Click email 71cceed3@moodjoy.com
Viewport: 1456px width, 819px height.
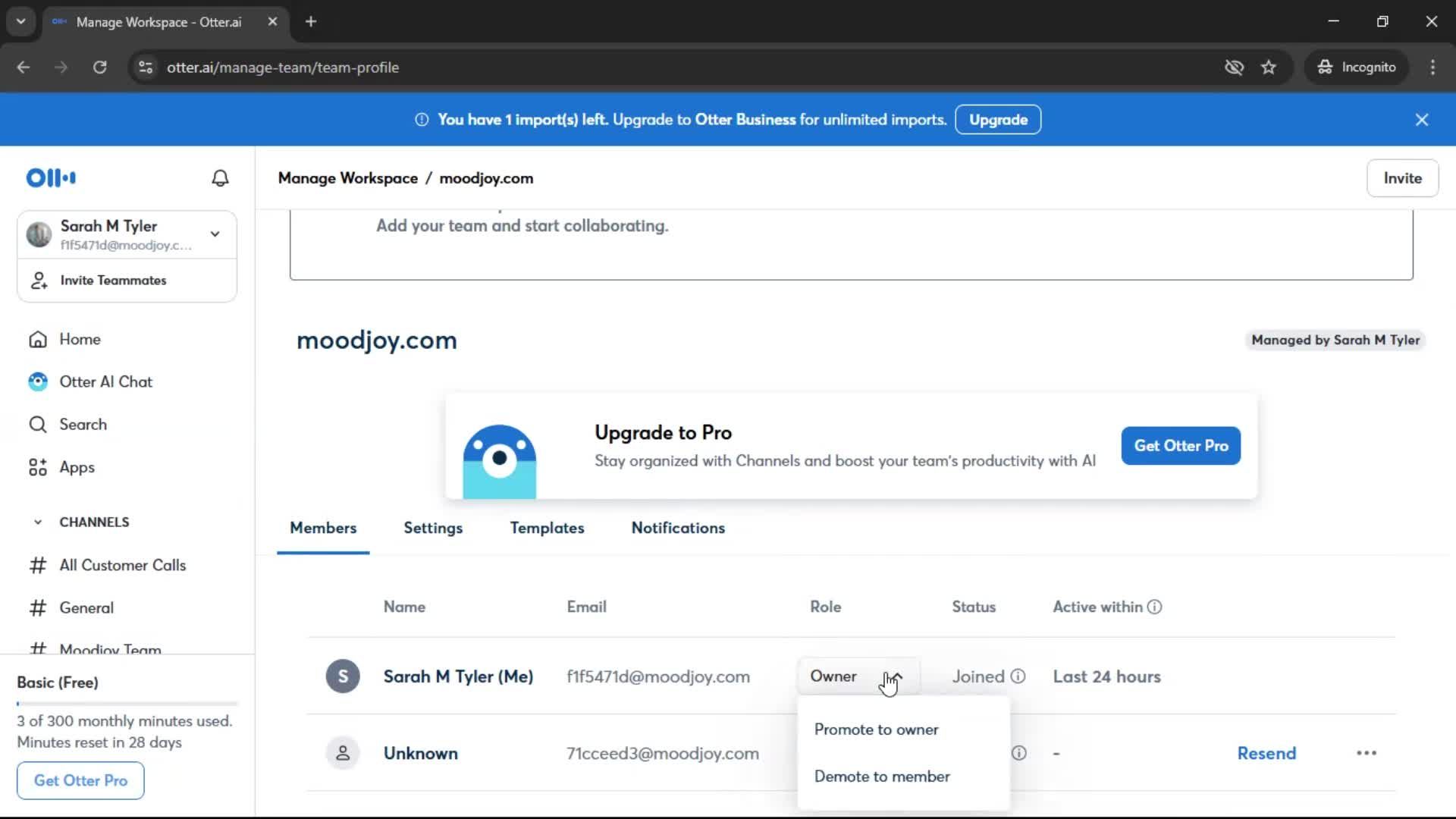663,753
